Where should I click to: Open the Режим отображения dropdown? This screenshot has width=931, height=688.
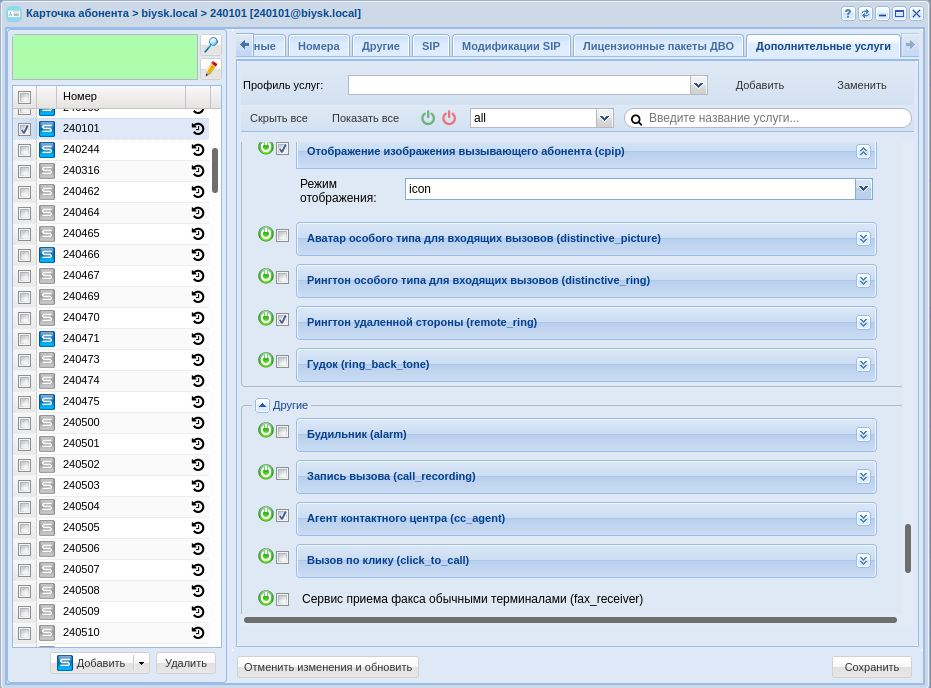(x=863, y=189)
